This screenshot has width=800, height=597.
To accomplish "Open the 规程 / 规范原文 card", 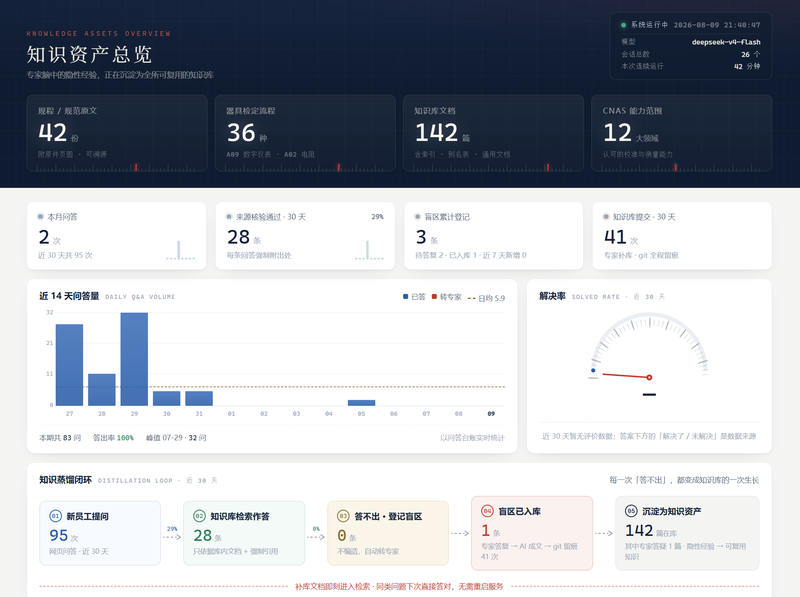I will [x=117, y=133].
